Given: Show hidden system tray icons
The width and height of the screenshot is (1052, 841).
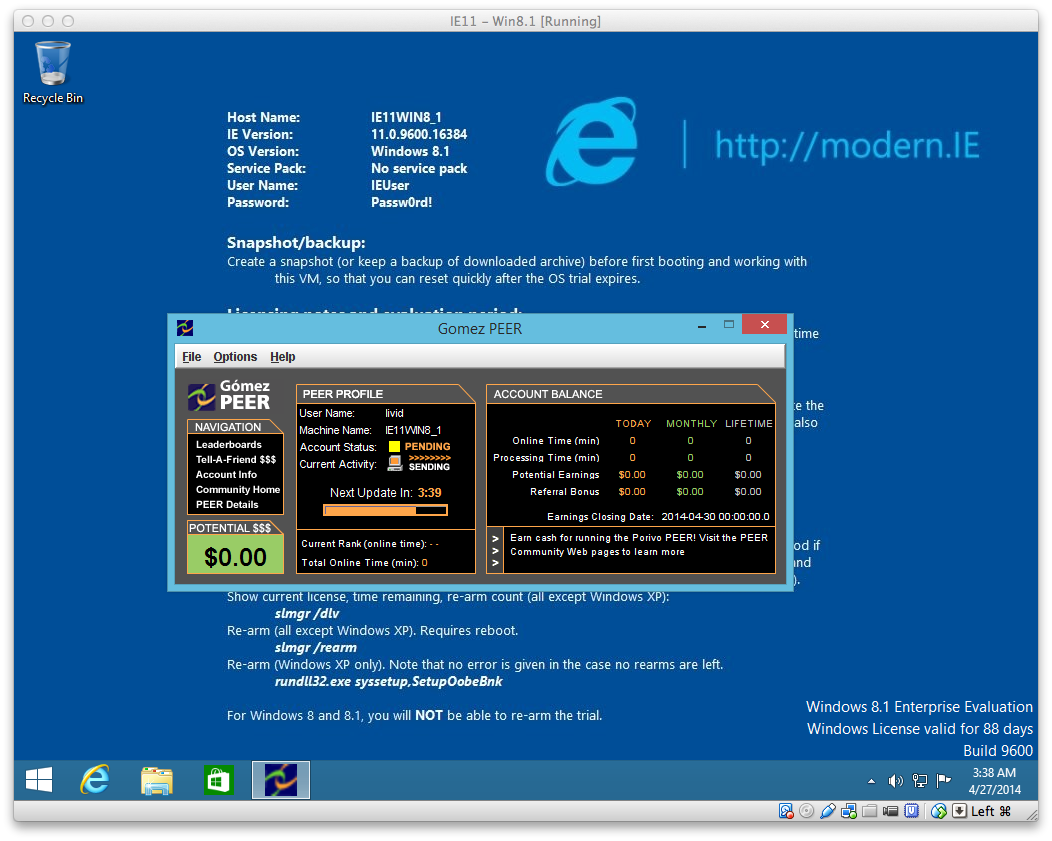Looking at the screenshot, I should (871, 781).
